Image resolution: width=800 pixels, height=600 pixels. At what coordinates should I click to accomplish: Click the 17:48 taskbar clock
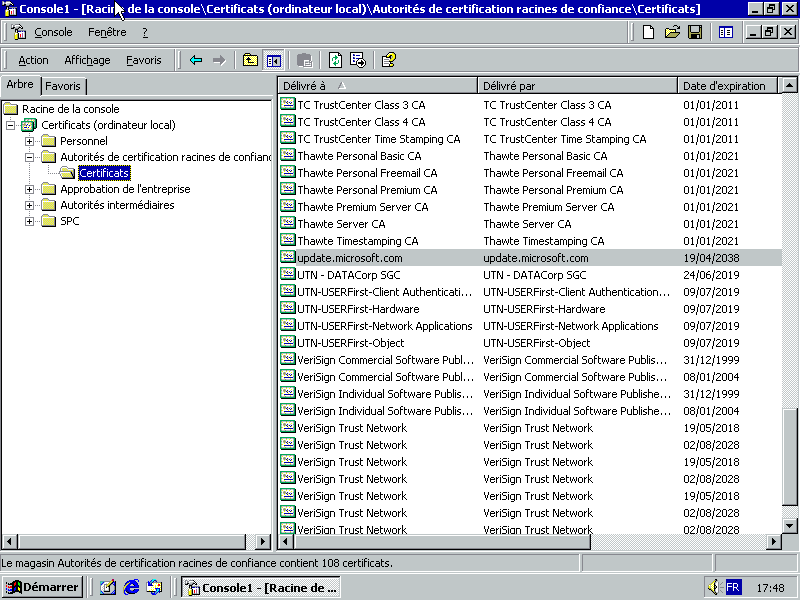pyautogui.click(x=770, y=588)
